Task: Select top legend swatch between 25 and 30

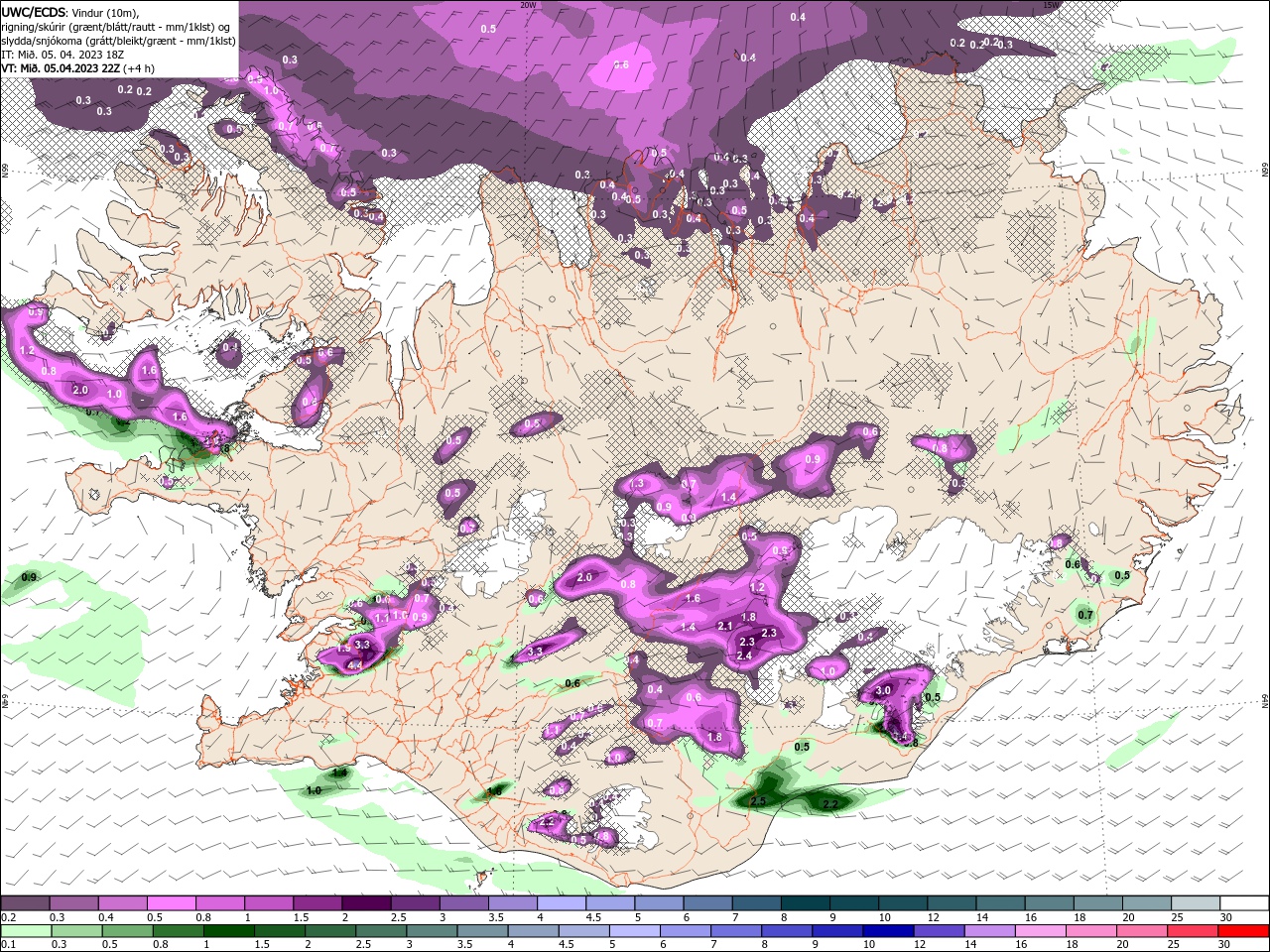Action: 1196,903
